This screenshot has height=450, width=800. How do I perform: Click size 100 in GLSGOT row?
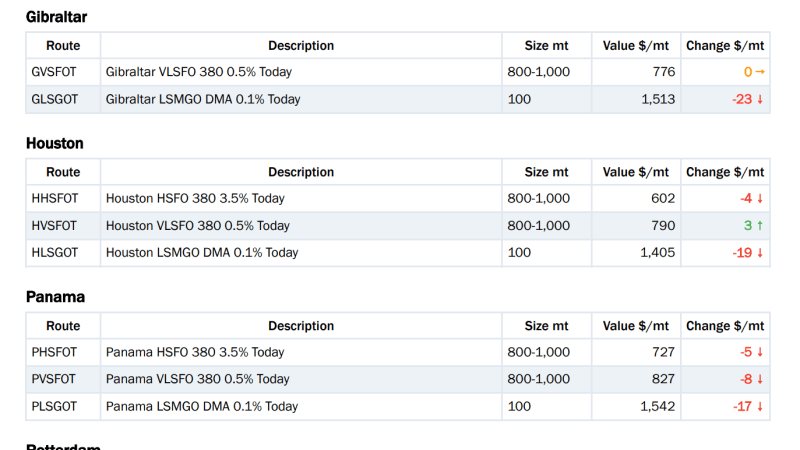[x=519, y=99]
